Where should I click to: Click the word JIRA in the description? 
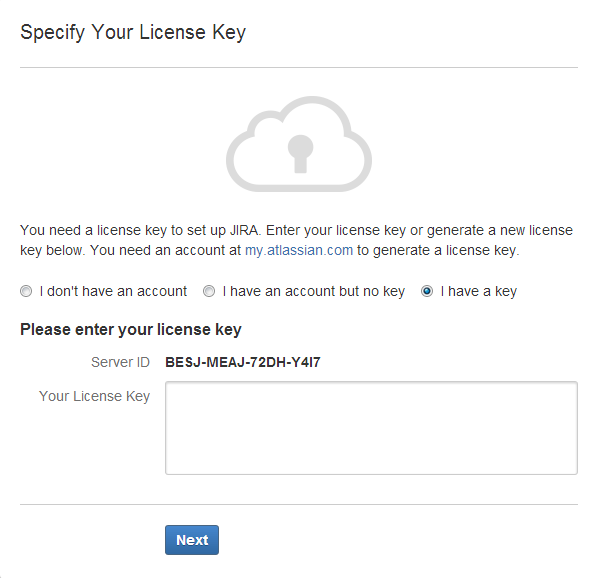(245, 230)
